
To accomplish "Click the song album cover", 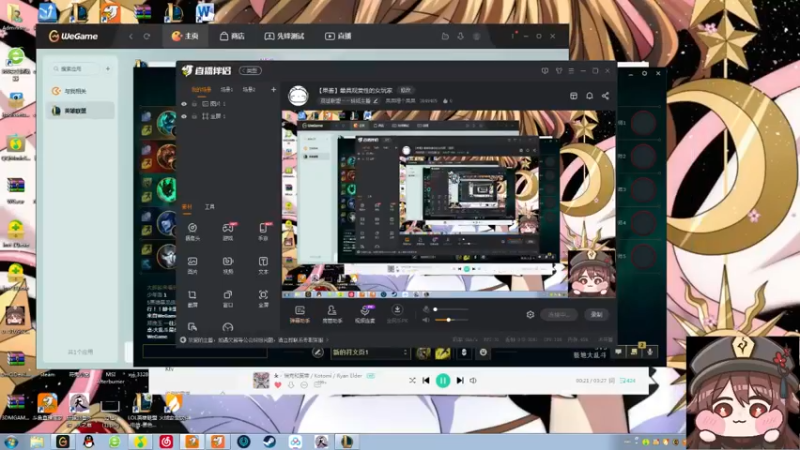I will (261, 381).
